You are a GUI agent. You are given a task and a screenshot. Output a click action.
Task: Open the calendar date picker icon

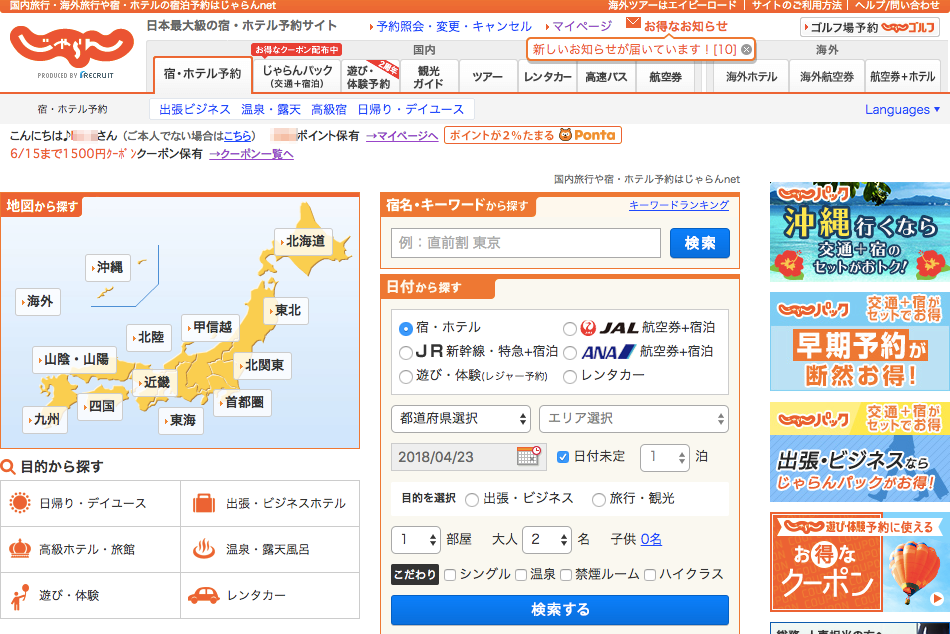529,457
